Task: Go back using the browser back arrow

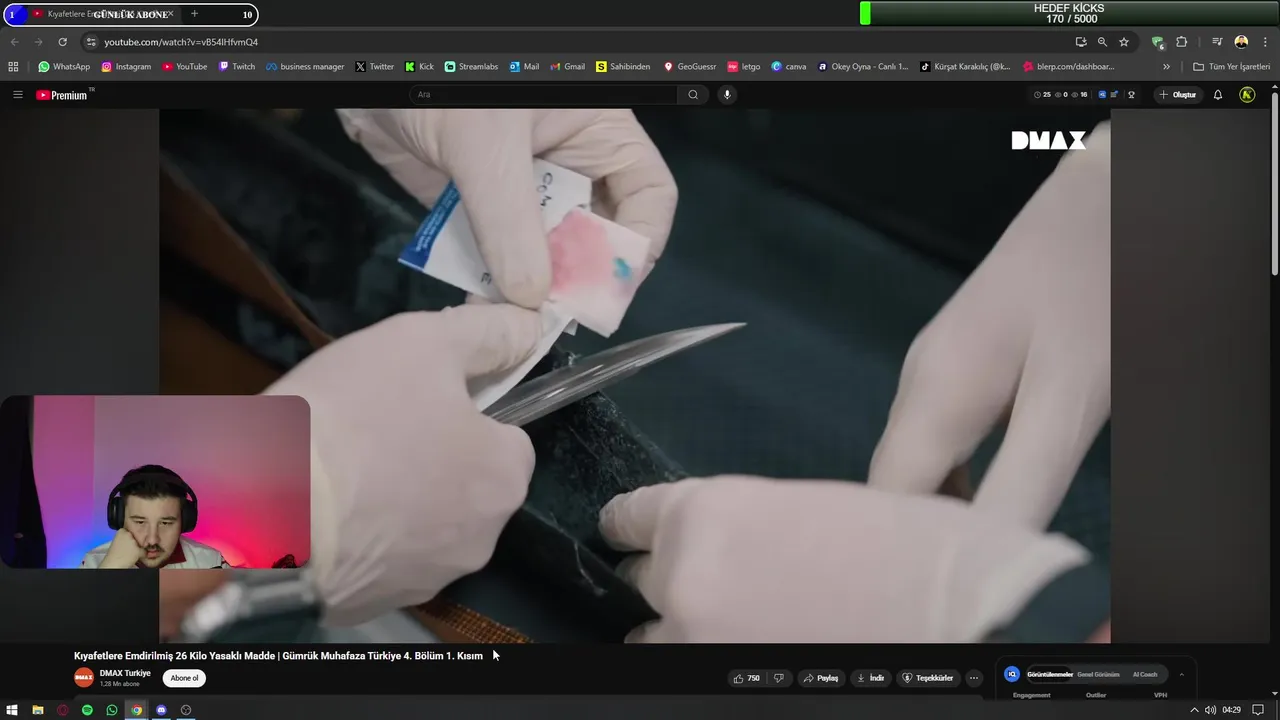Action: click(14, 42)
